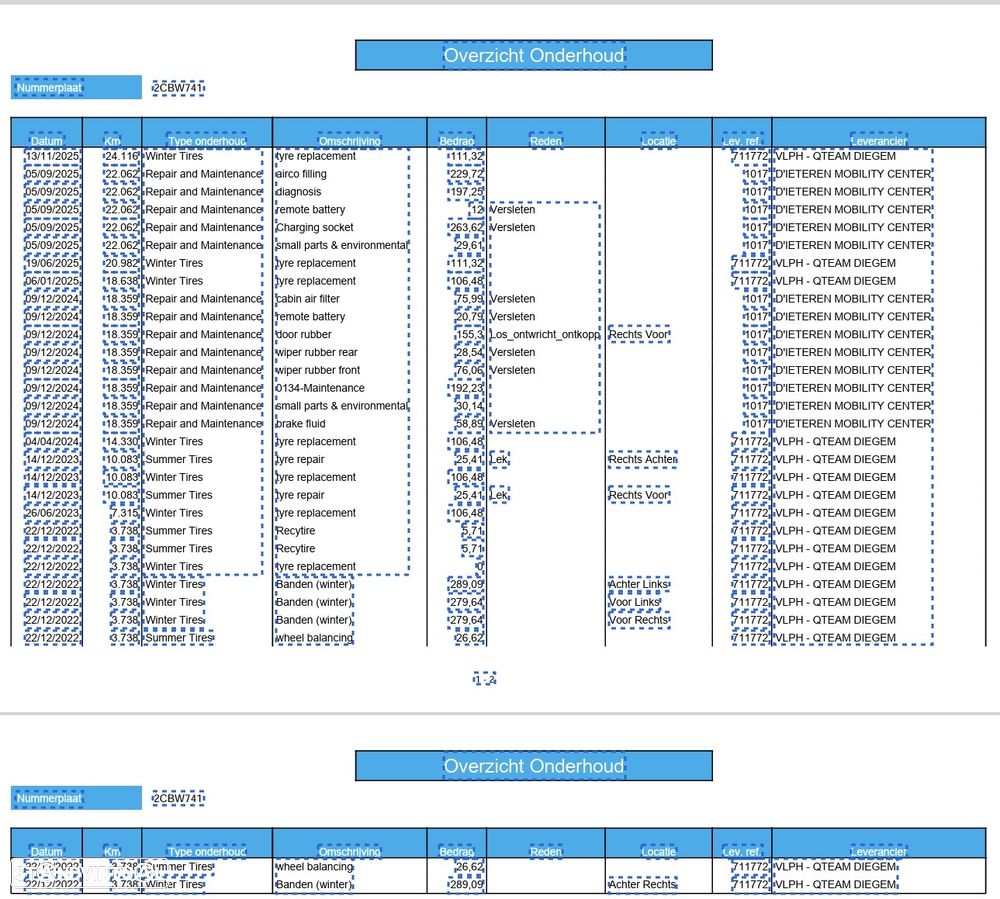Select the location 'Achter Rechts' on second page
Image resolution: width=1000 pixels, height=899 pixels.
pos(642,884)
